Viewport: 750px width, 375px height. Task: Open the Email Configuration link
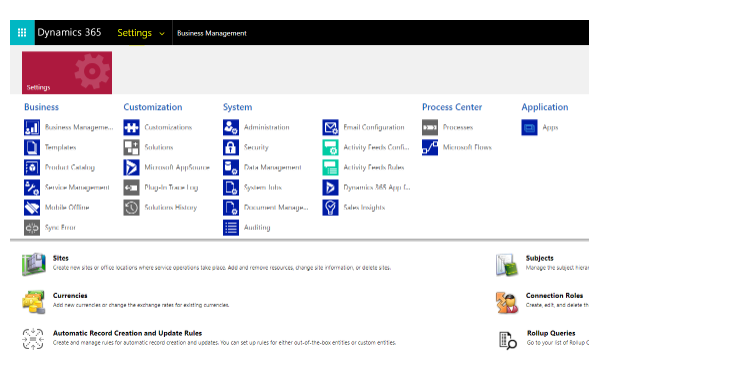click(x=374, y=128)
